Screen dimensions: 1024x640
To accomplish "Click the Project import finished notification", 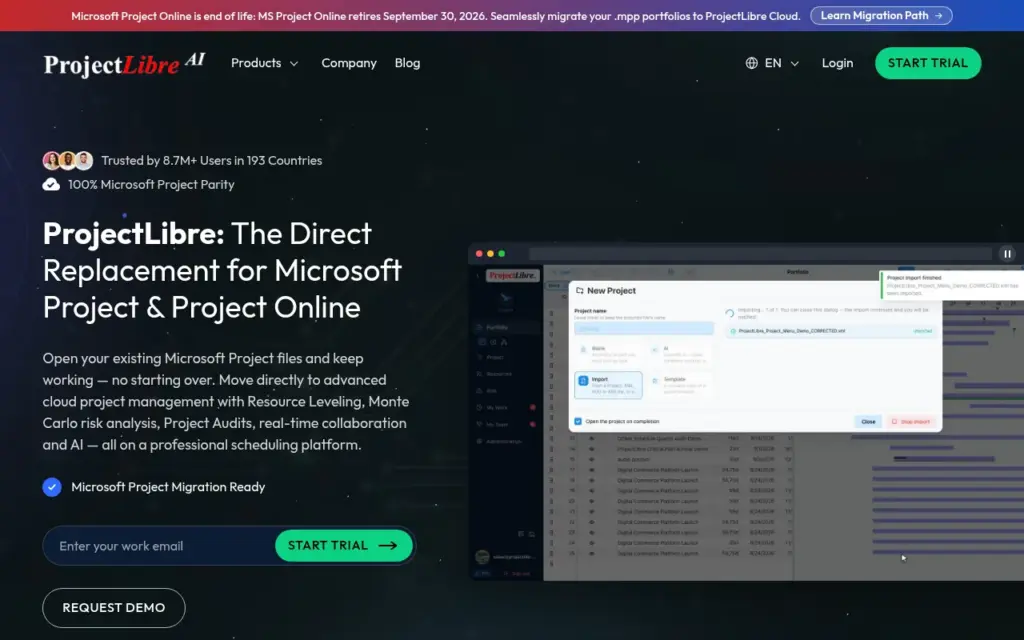I will pos(952,285).
